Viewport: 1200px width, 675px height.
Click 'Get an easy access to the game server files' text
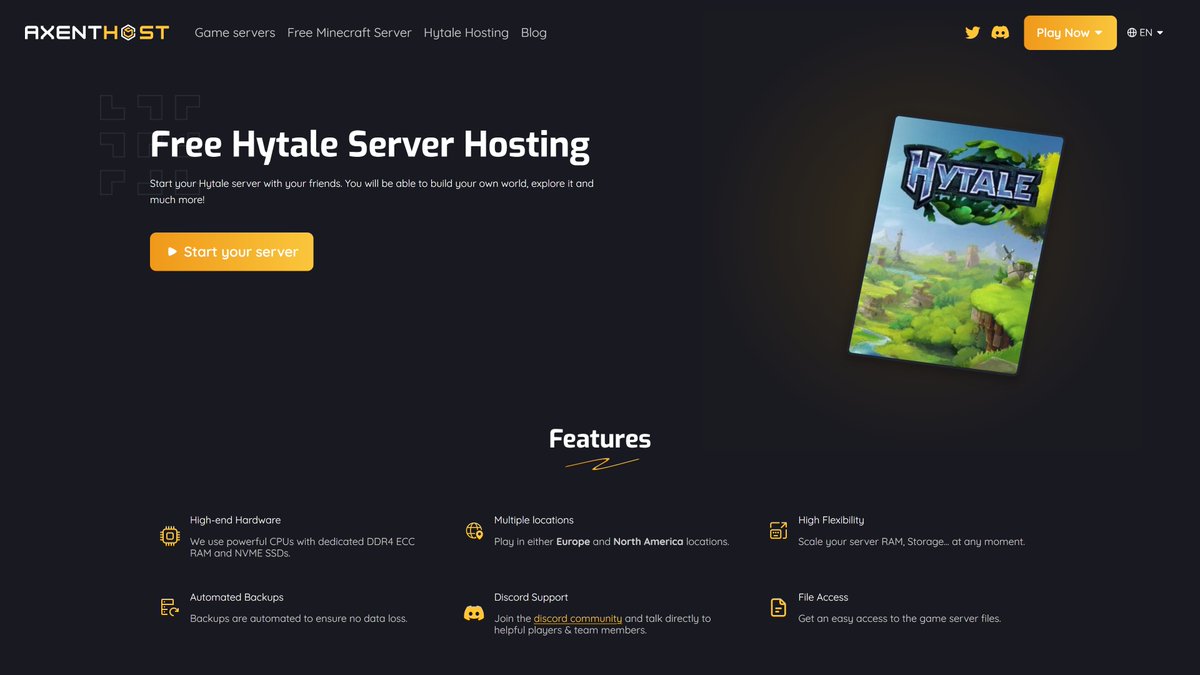click(899, 618)
